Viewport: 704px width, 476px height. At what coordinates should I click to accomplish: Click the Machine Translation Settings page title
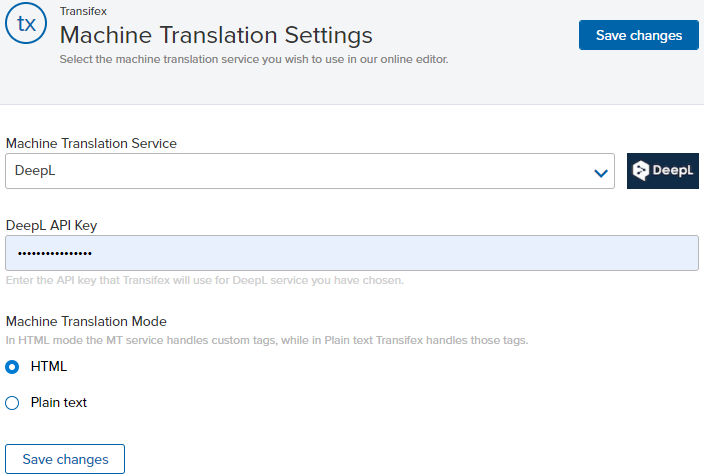pos(216,35)
